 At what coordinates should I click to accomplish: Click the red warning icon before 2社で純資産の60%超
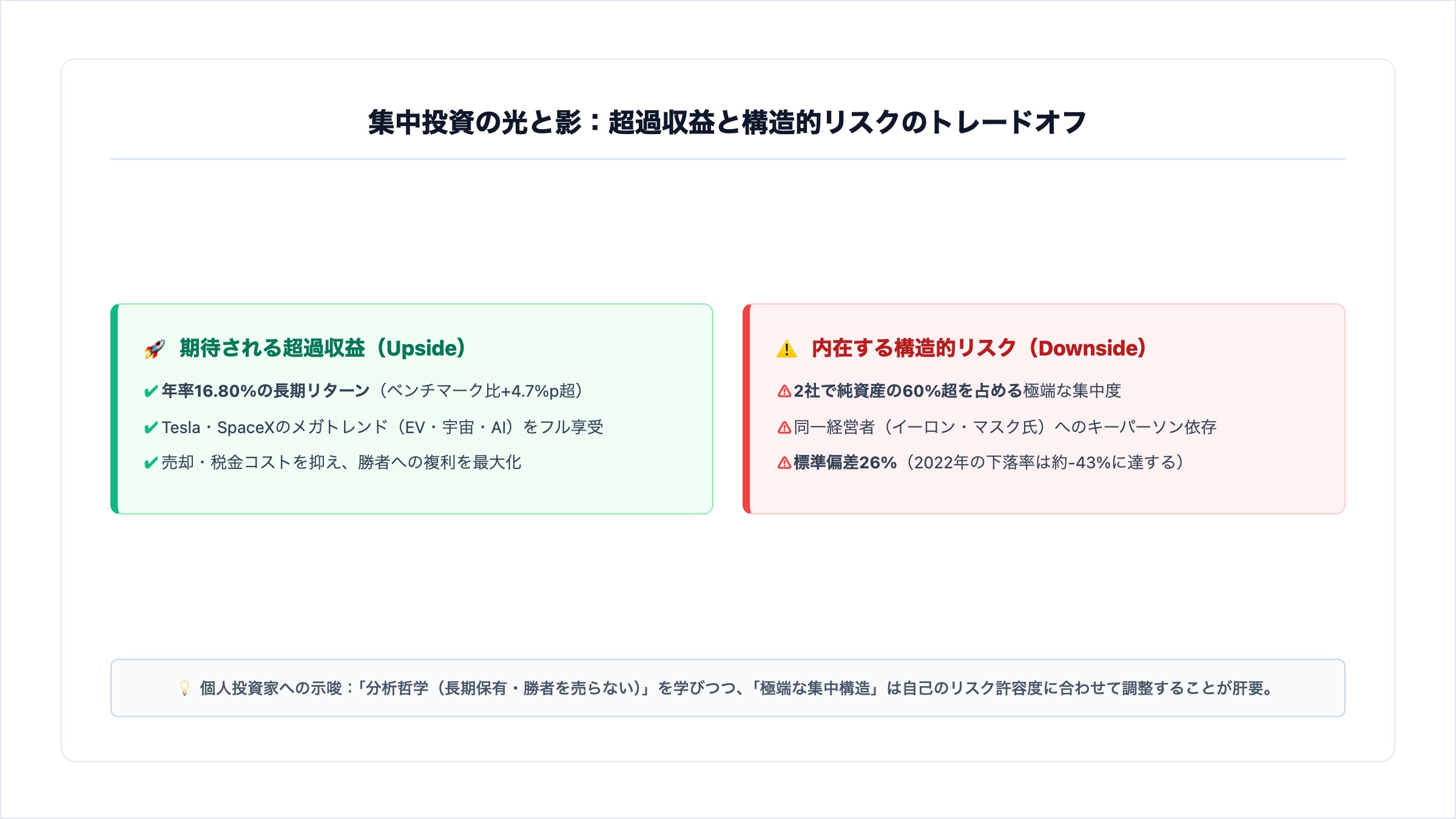[784, 391]
